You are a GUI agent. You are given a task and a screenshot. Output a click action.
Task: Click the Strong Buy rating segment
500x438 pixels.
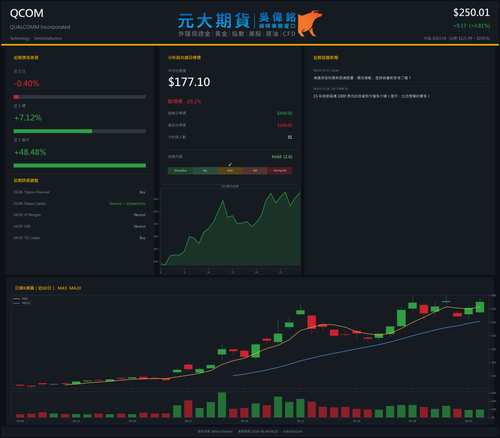coord(180,171)
